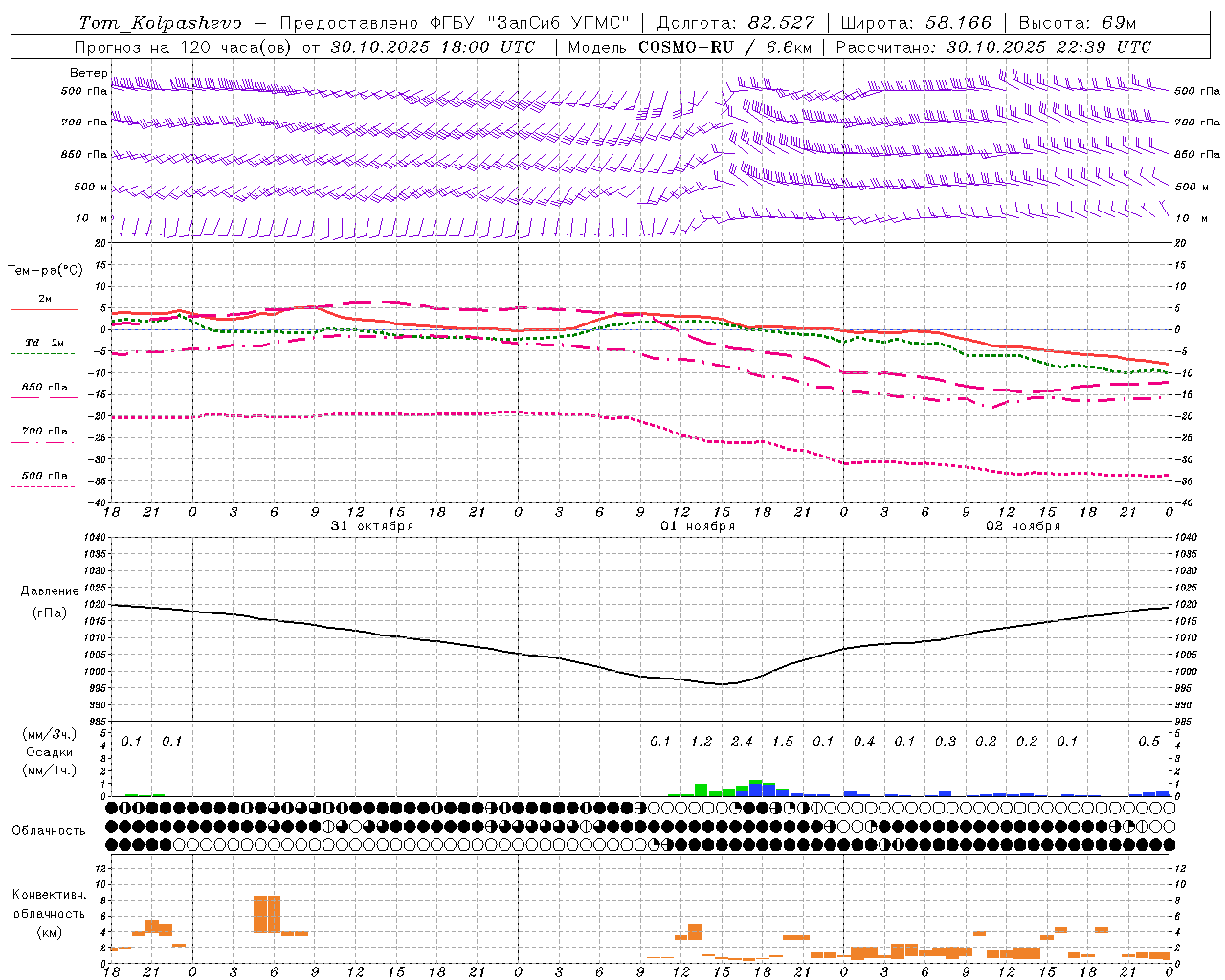Click the 0.4 precipitation total value

point(864,741)
